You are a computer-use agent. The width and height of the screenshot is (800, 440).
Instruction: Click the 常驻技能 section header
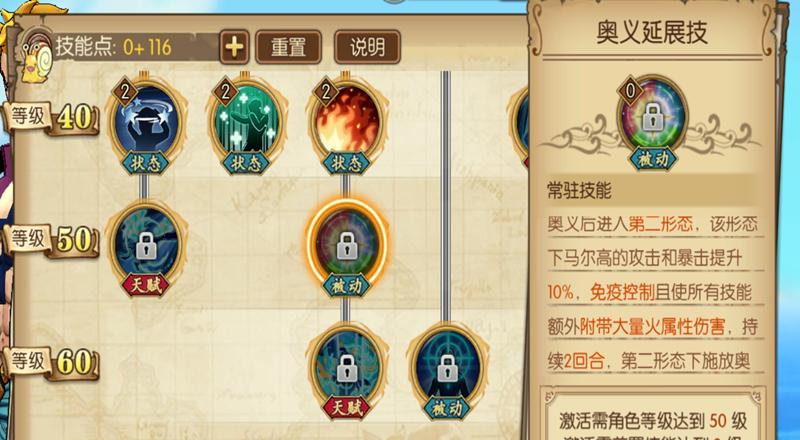pos(579,190)
